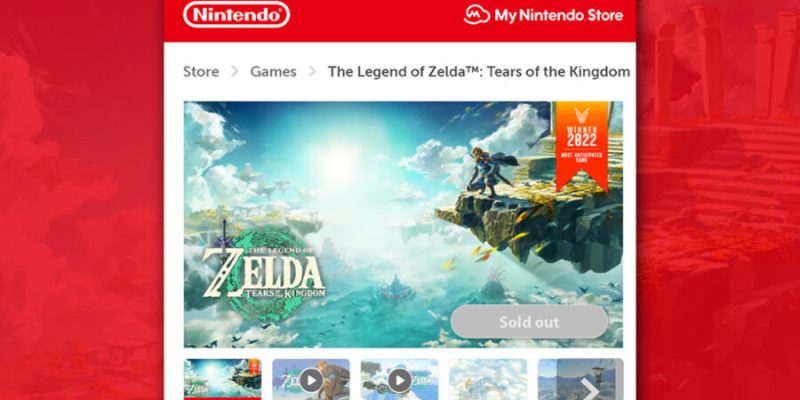
Task: Open the My Nintendo Store text link
Action: [x=559, y=15]
